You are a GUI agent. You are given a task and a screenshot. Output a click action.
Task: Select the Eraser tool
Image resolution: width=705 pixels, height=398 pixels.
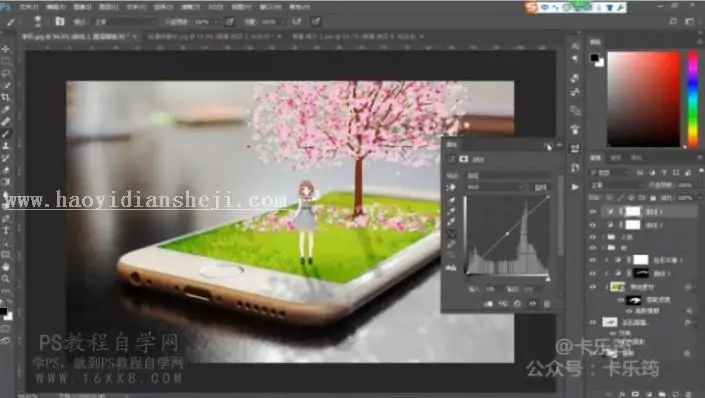pos(6,170)
